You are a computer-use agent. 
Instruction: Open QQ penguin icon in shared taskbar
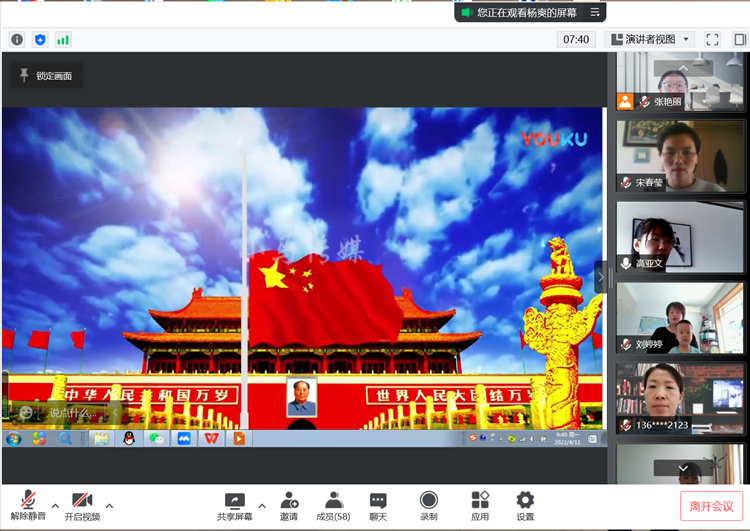(129, 438)
